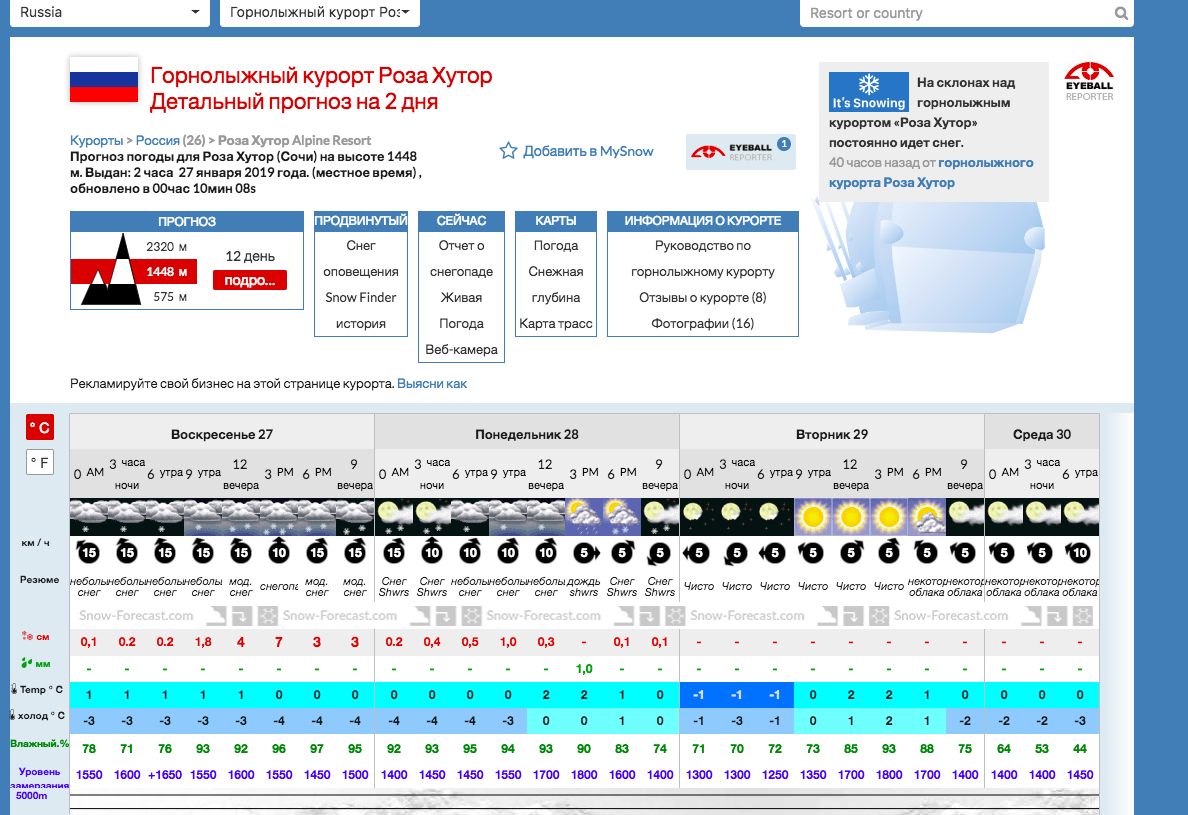This screenshot has width=1188, height=815.
Task: Open Снежная глубина map link
Action: tap(555, 284)
